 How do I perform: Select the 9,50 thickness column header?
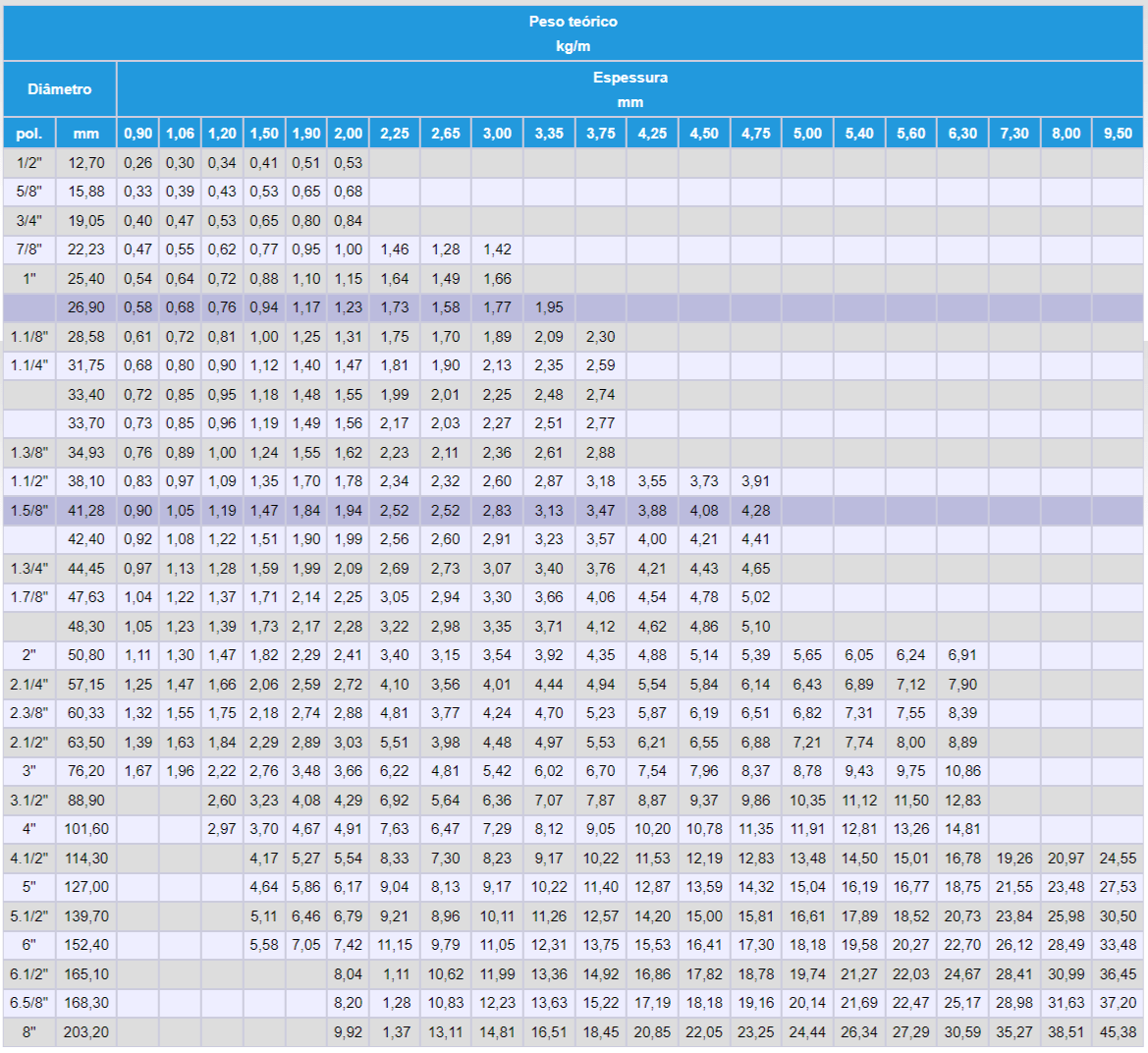(1118, 134)
